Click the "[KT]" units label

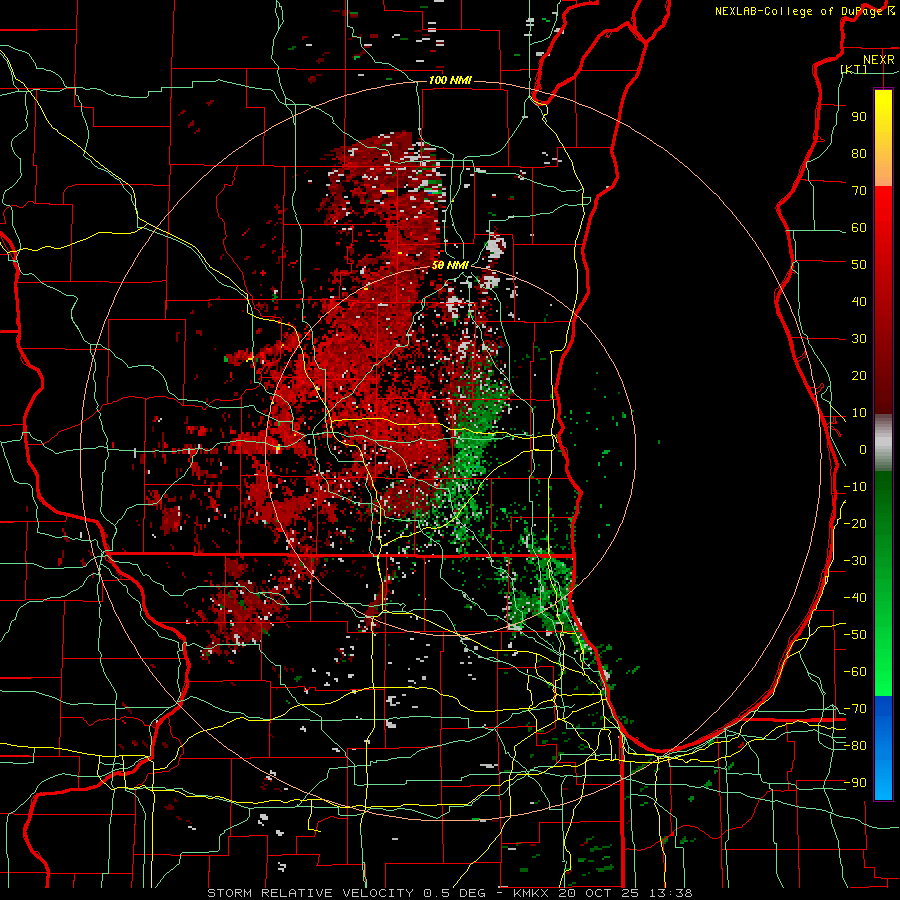pyautogui.click(x=854, y=70)
